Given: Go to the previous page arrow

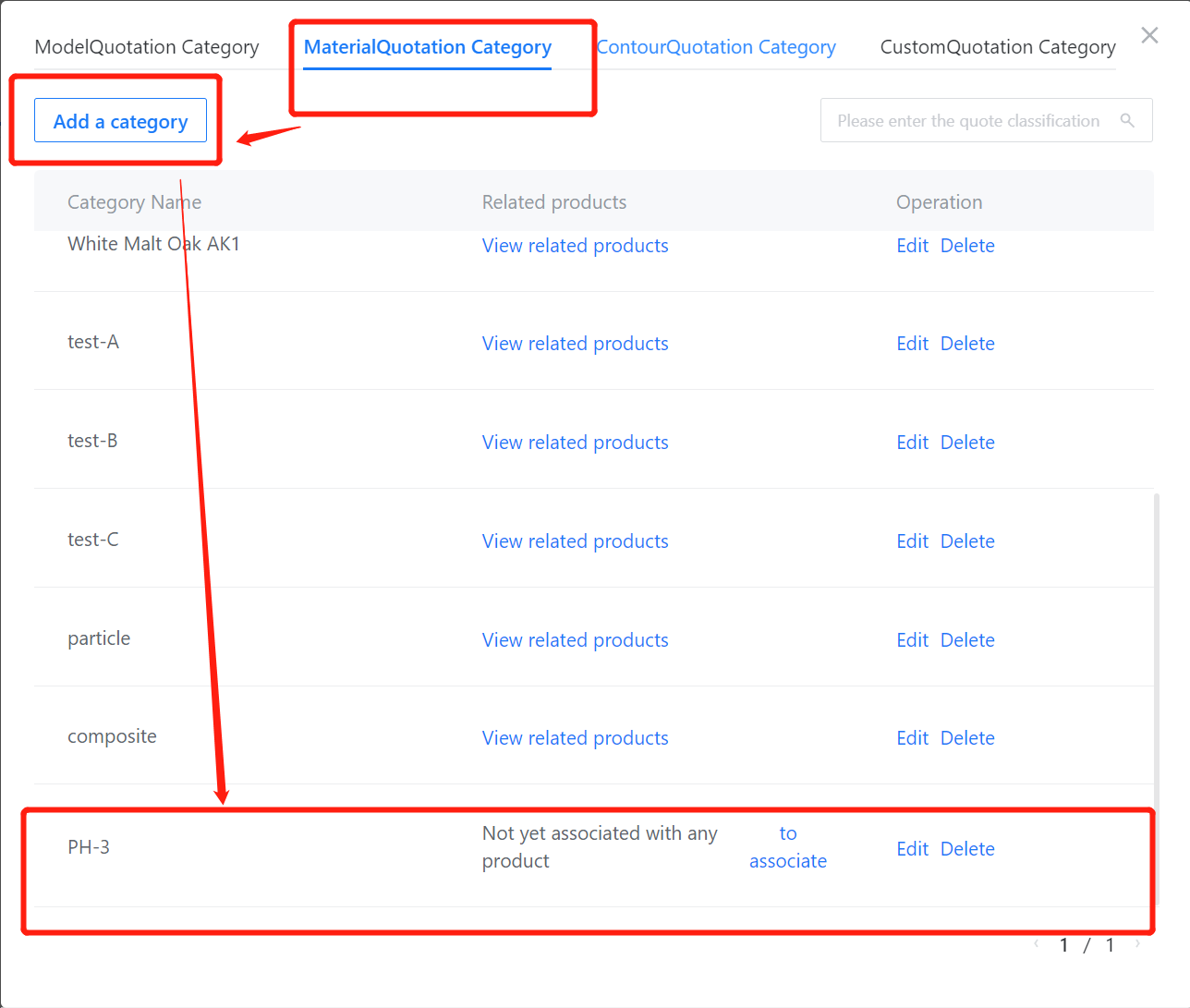Looking at the screenshot, I should point(1037,944).
